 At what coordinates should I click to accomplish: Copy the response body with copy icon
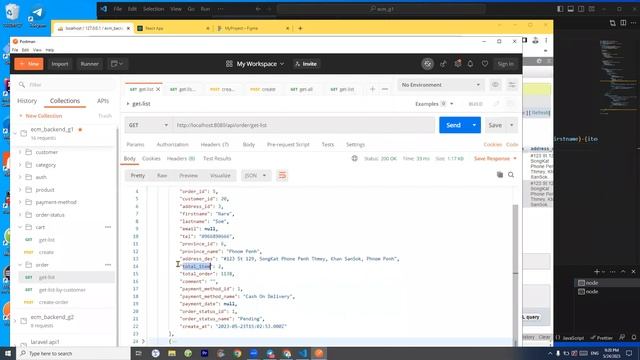coord(500,175)
